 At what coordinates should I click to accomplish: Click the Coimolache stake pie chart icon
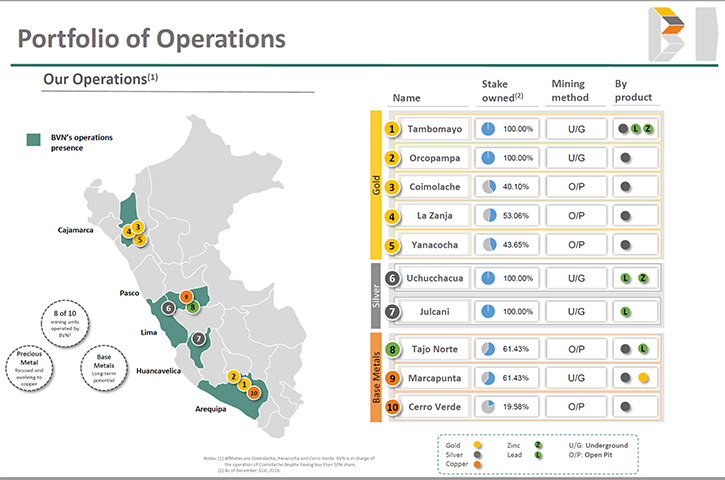[x=489, y=187]
